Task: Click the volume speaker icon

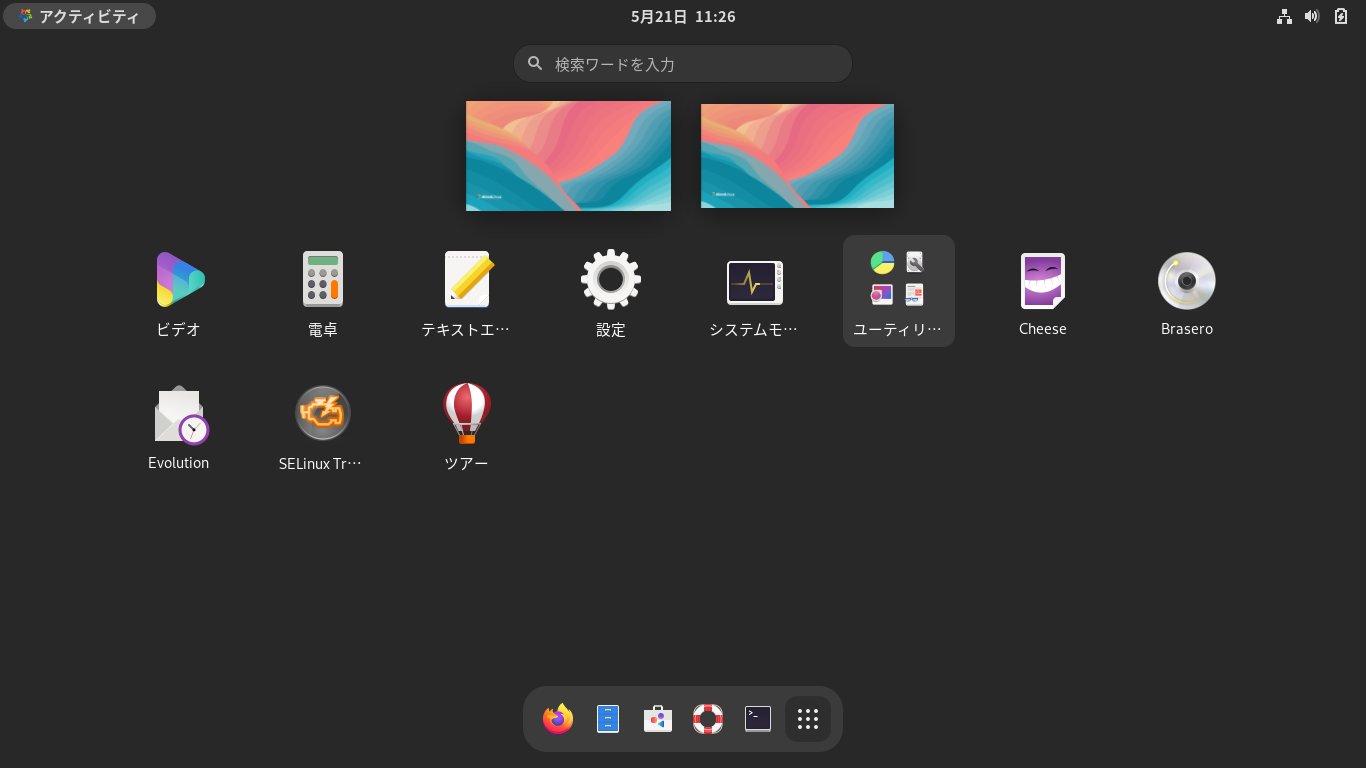Action: (x=1312, y=16)
